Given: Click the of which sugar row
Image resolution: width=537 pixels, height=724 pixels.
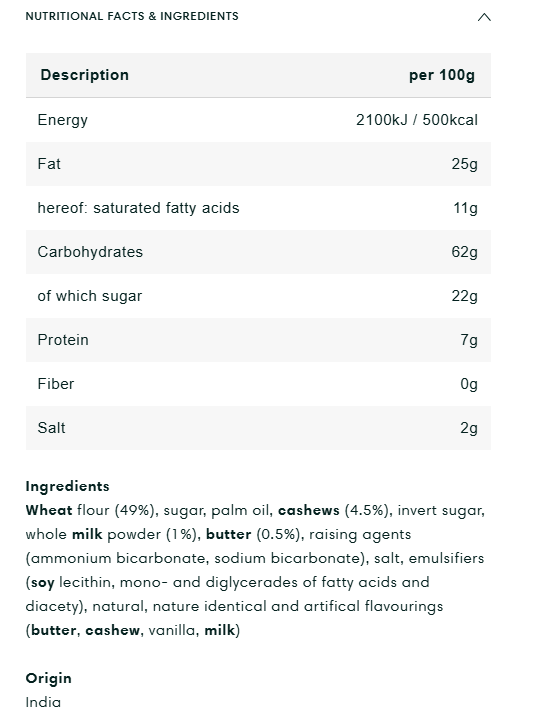Looking at the screenshot, I should pyautogui.click(x=258, y=296).
